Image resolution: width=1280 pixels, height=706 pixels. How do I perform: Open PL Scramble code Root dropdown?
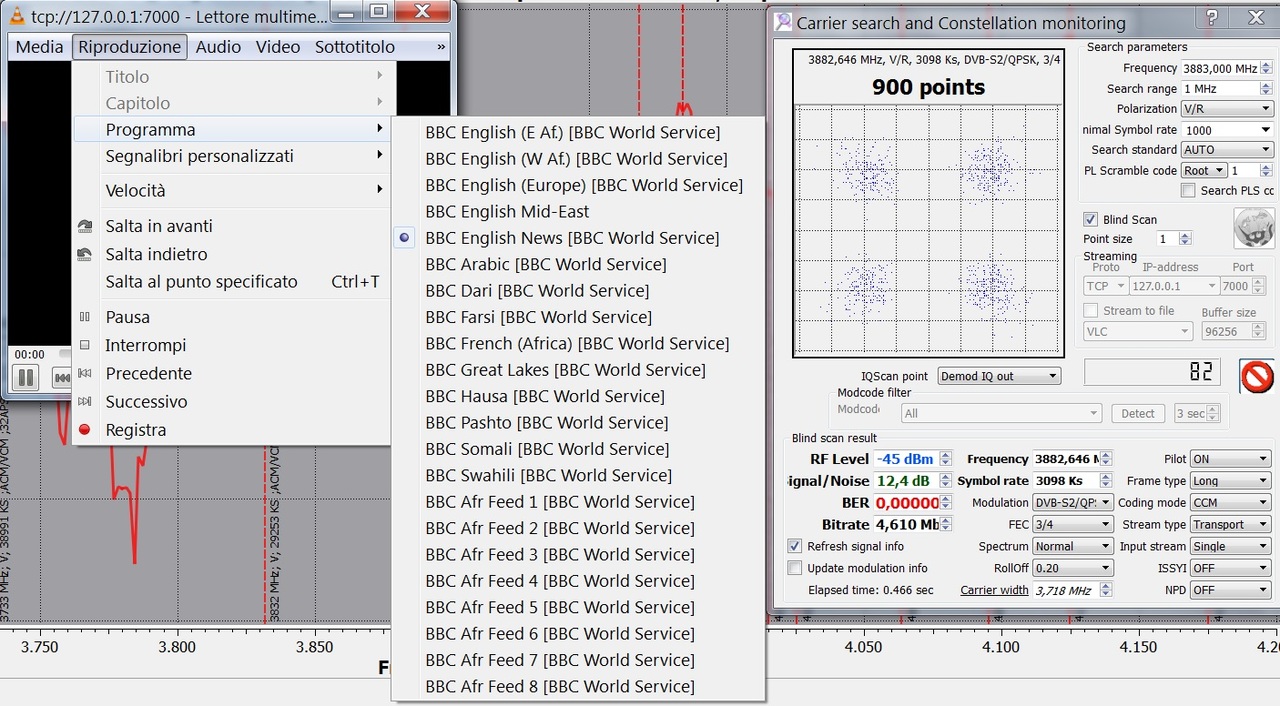point(1203,171)
